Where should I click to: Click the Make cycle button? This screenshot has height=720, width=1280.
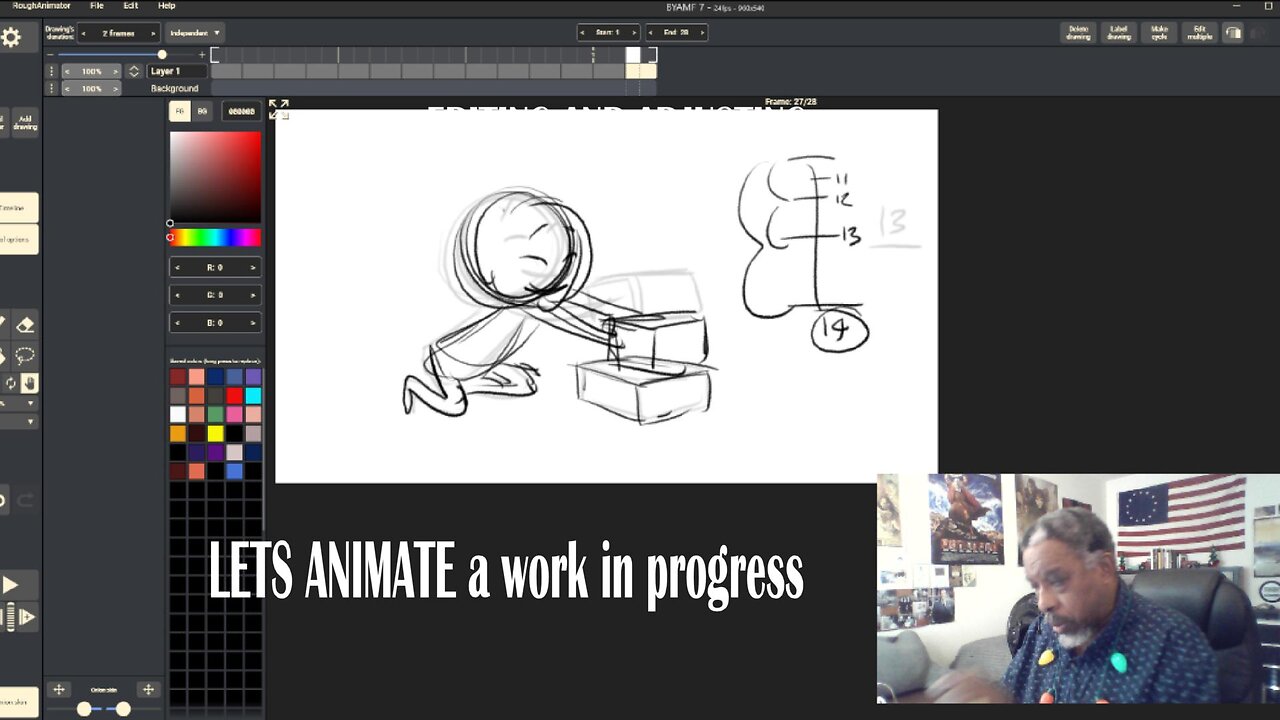coord(1159,33)
